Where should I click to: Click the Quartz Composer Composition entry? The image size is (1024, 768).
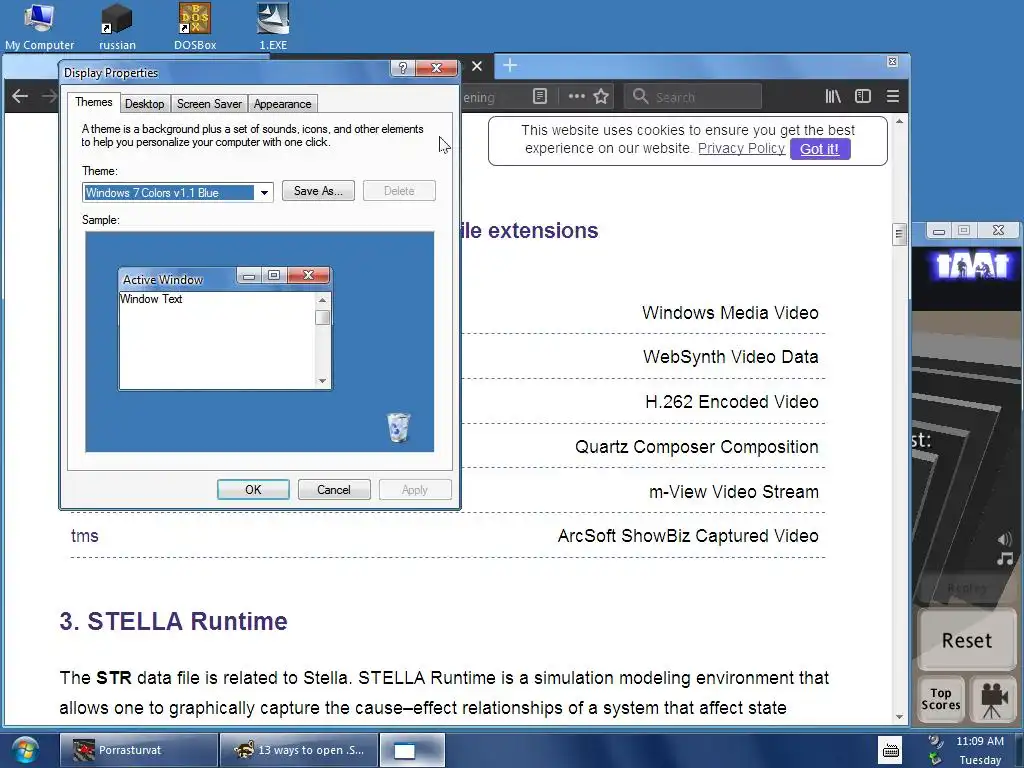696,447
